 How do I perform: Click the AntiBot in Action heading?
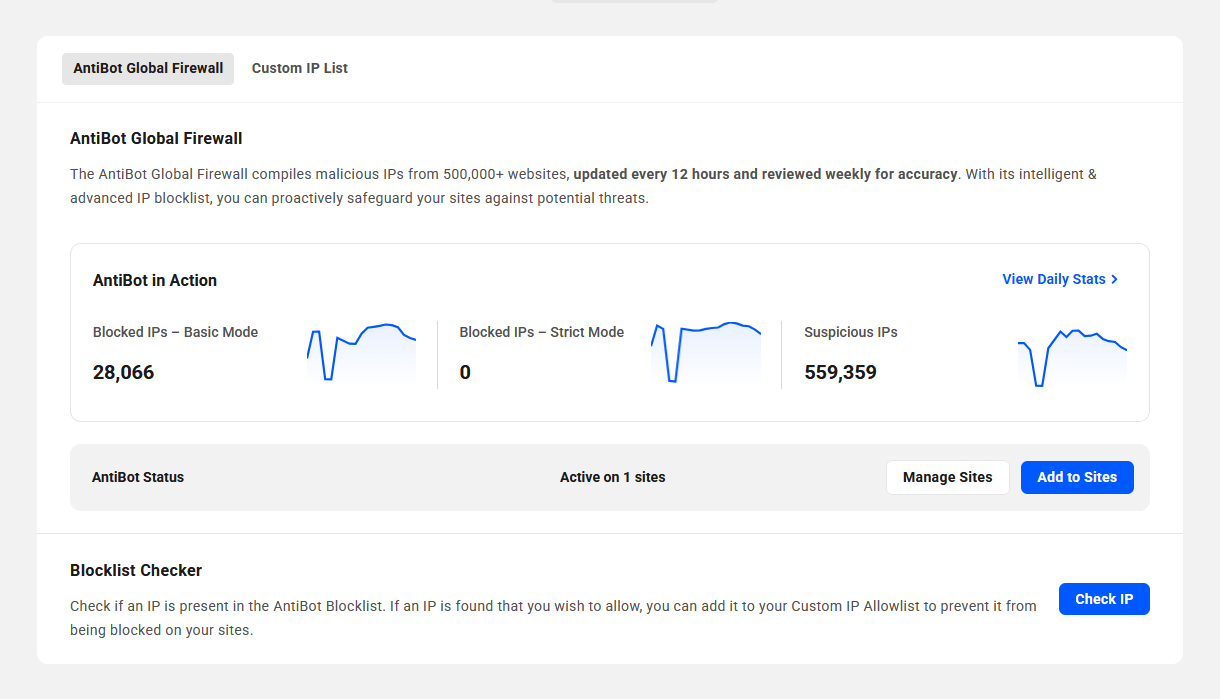click(155, 280)
